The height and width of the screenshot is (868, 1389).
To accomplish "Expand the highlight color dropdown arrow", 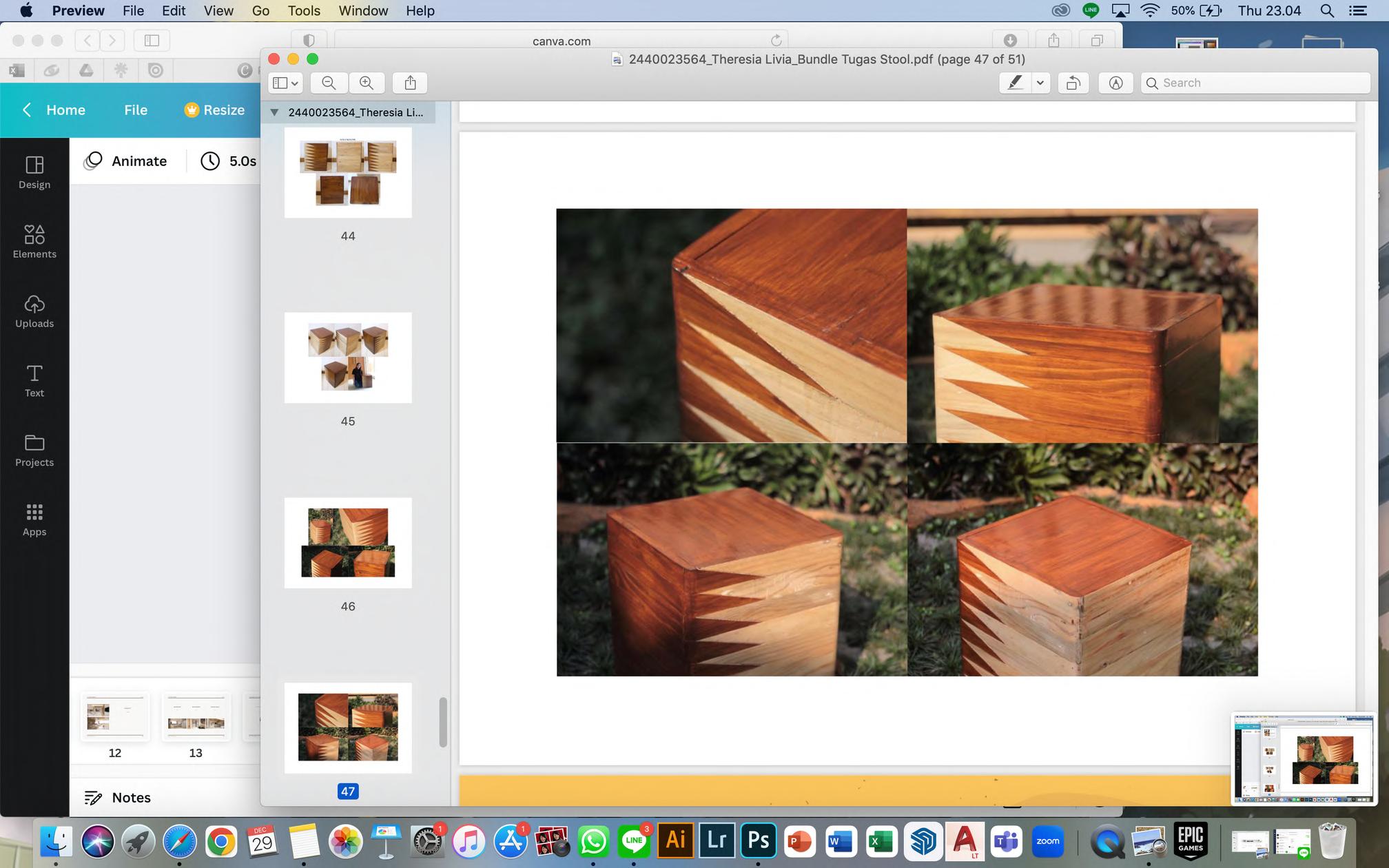I will point(1040,83).
